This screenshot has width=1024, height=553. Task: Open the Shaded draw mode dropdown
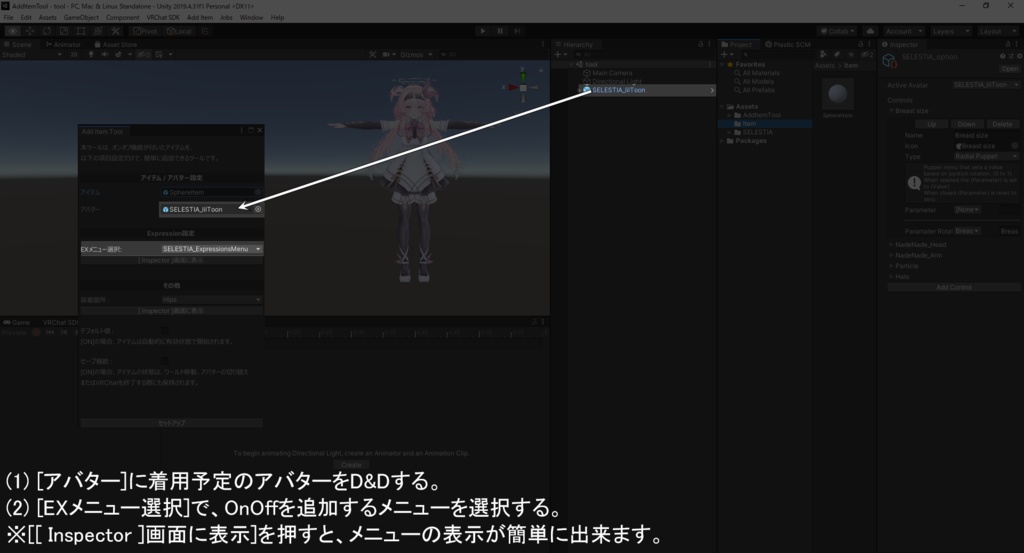[x=32, y=55]
